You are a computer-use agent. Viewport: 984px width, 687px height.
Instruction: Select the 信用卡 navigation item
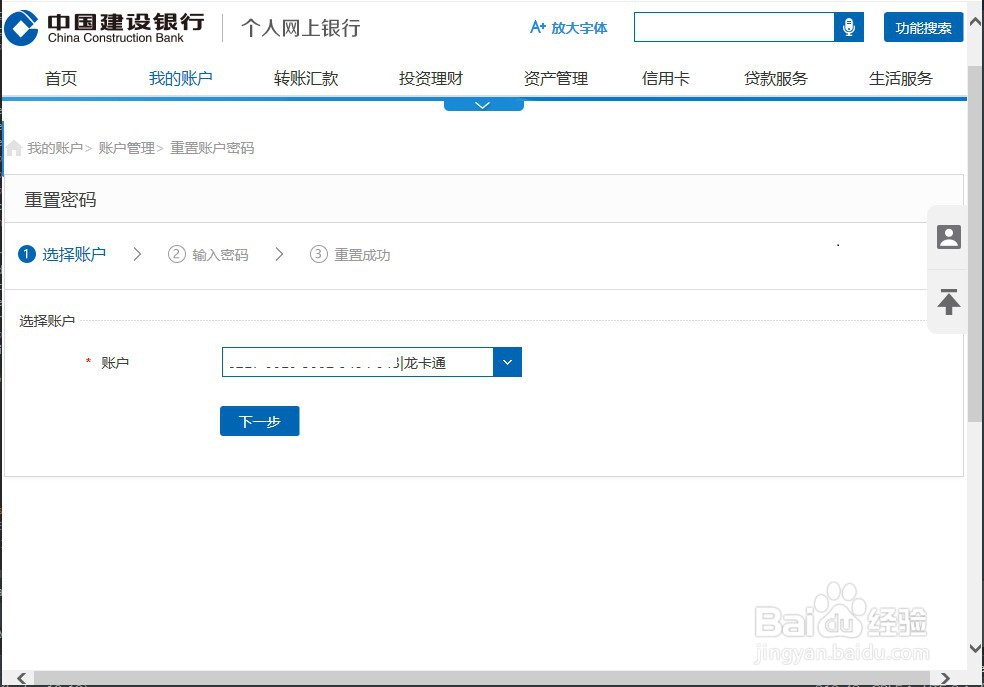pyautogui.click(x=664, y=78)
